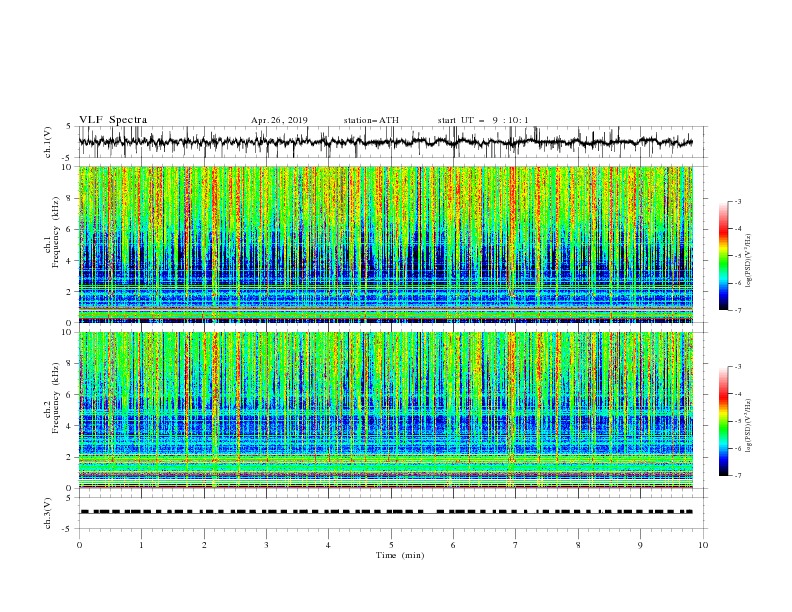Click the ch.2 spectrogram panel

click(x=386, y=410)
